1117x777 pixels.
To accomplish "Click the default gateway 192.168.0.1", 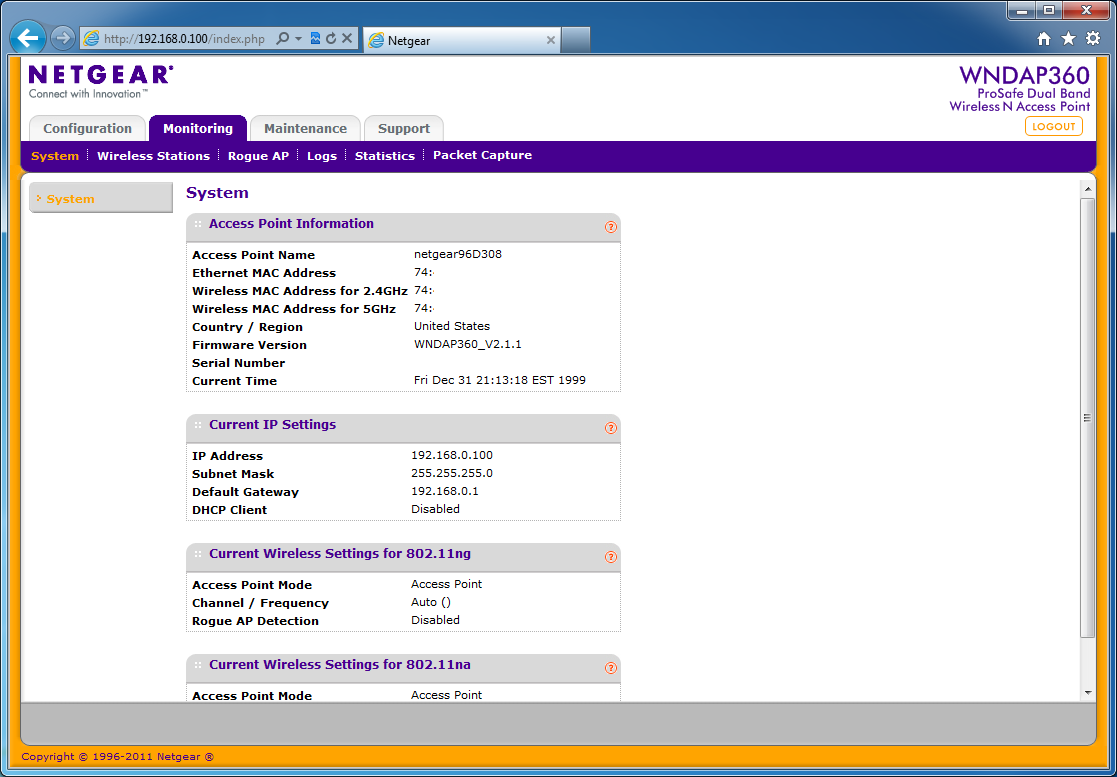I will tap(445, 491).
